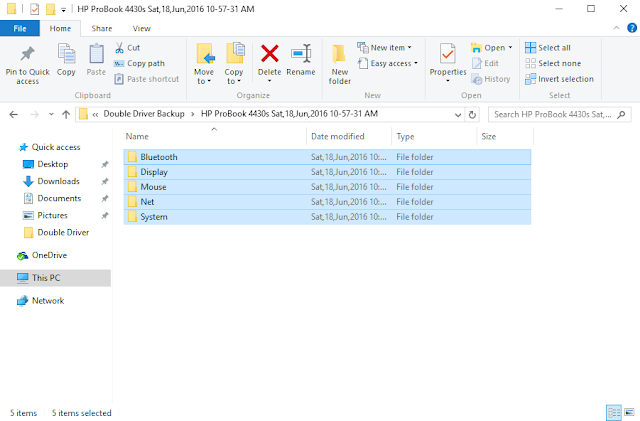Click the search magnifier icon
The width and height of the screenshot is (640, 421).
point(621,115)
